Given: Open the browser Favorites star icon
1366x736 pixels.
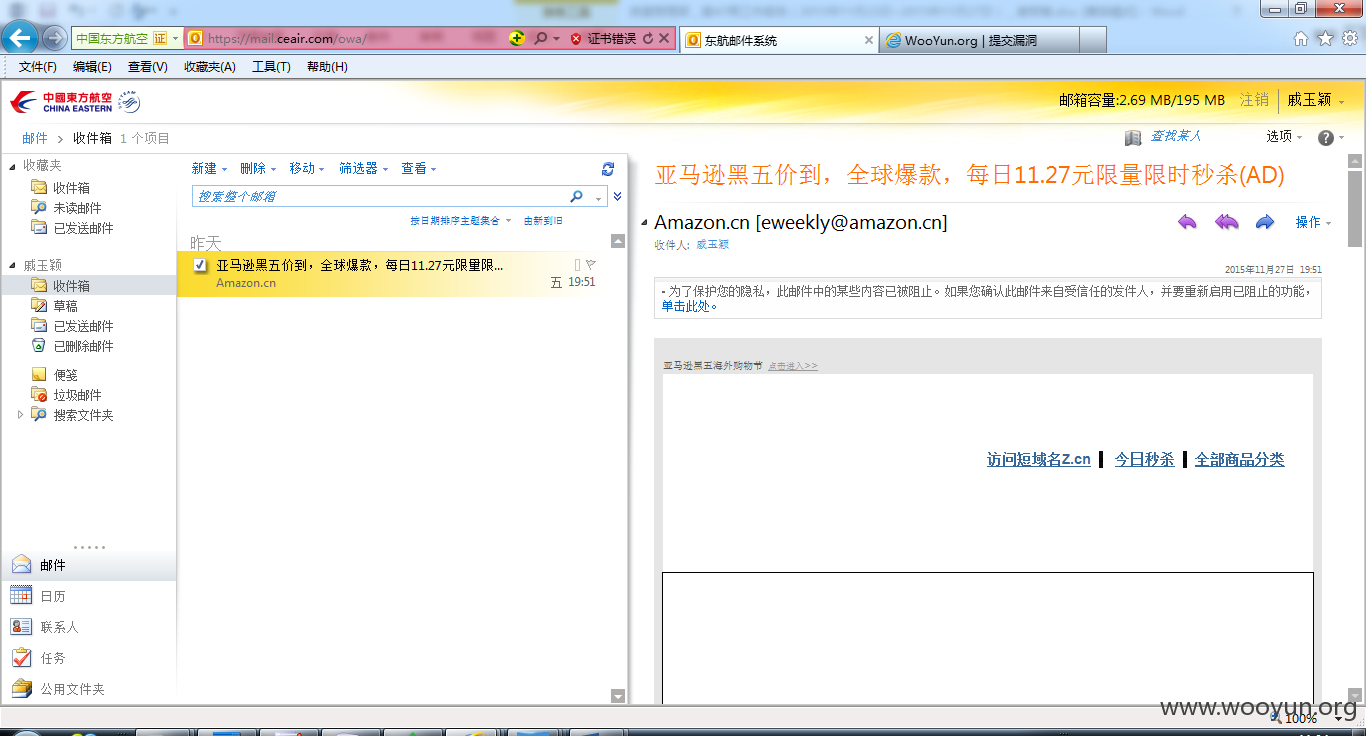Looking at the screenshot, I should (1325, 39).
